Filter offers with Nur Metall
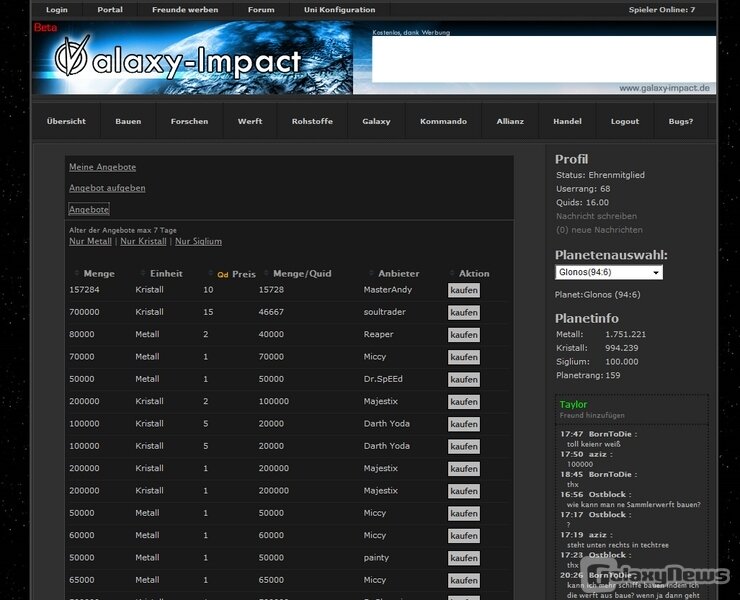 [x=90, y=241]
